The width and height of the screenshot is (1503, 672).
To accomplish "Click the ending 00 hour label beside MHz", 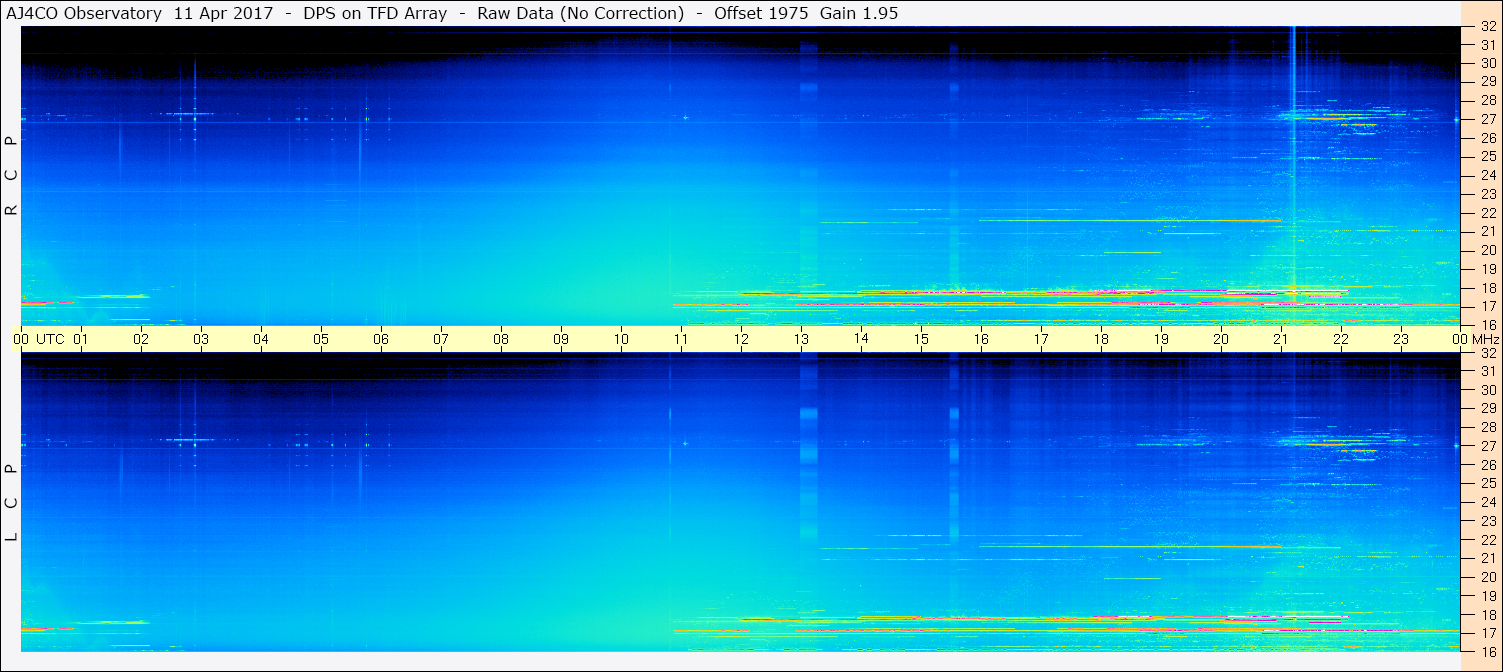I will pos(1460,339).
